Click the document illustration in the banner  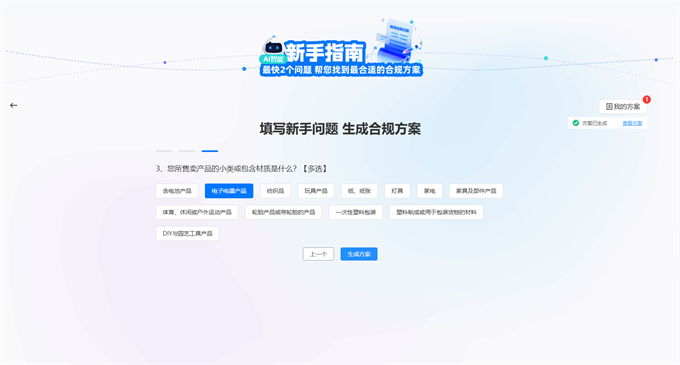(x=397, y=40)
